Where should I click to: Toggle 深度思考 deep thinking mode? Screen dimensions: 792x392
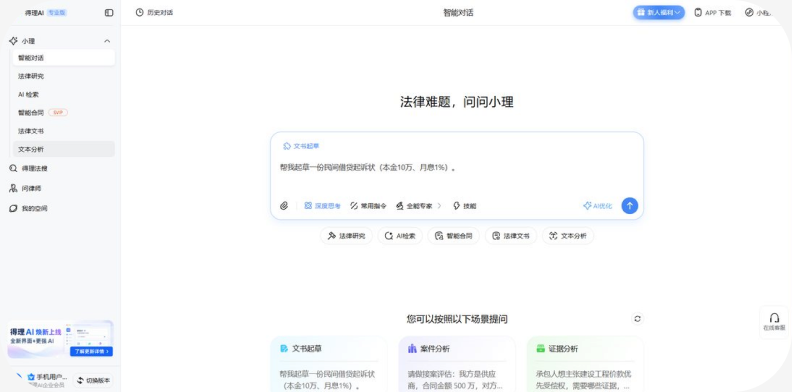coord(322,206)
